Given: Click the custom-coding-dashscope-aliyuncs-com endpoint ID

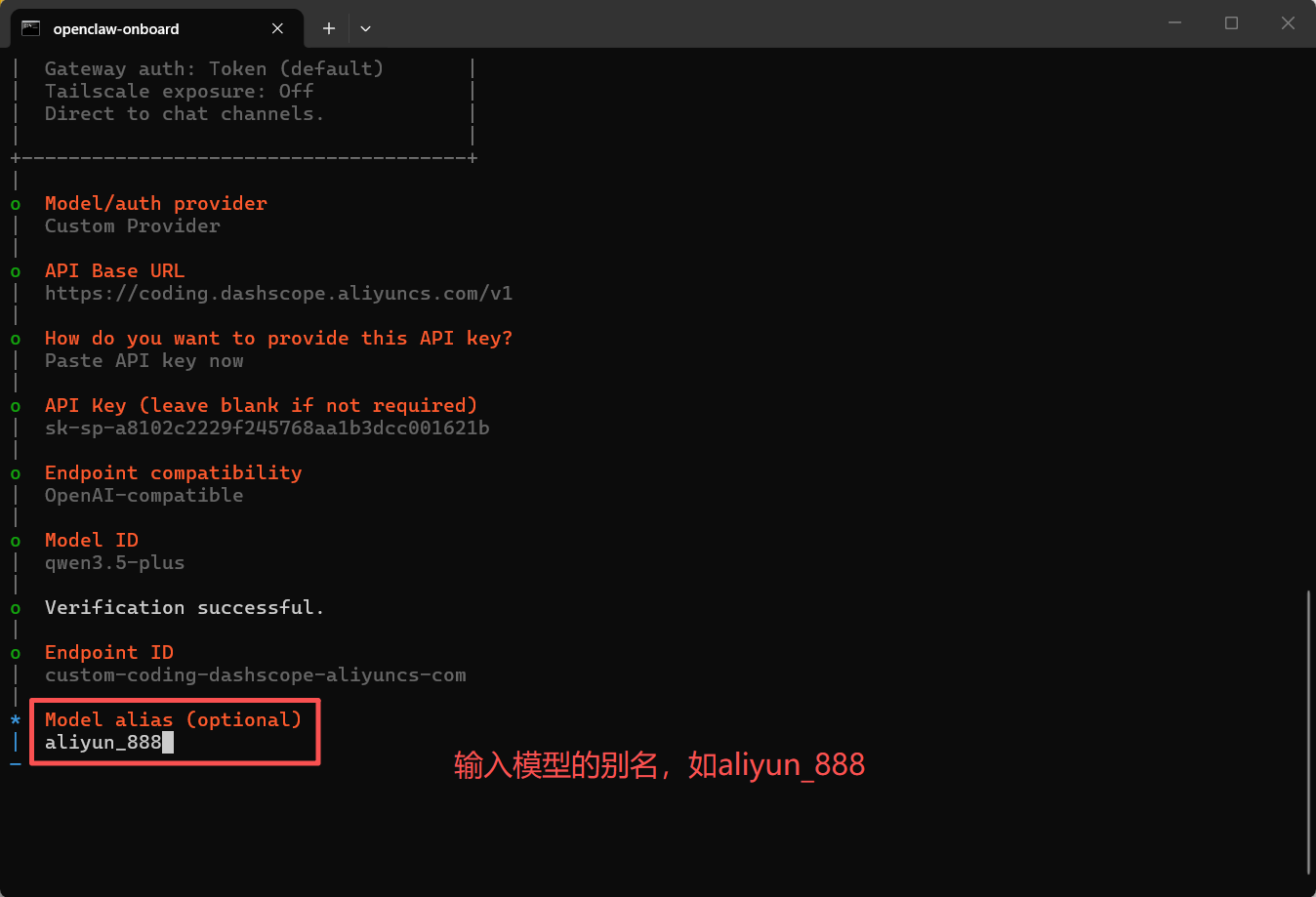Looking at the screenshot, I should [255, 674].
